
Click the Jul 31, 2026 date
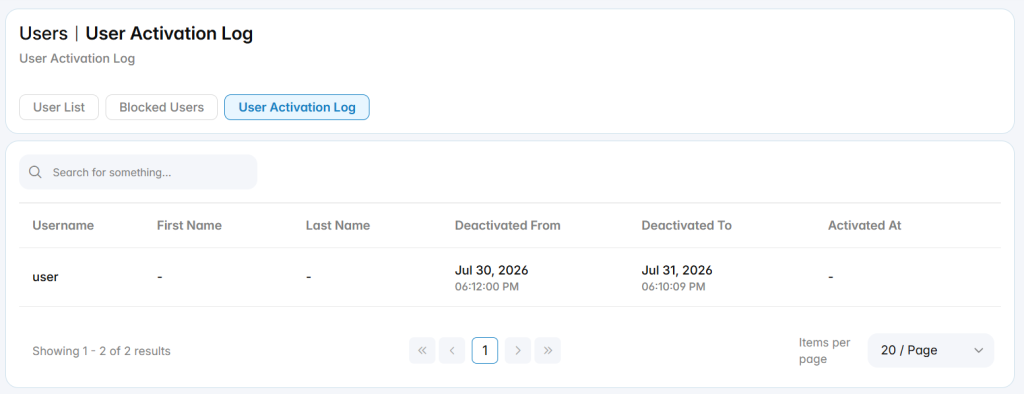coord(677,270)
